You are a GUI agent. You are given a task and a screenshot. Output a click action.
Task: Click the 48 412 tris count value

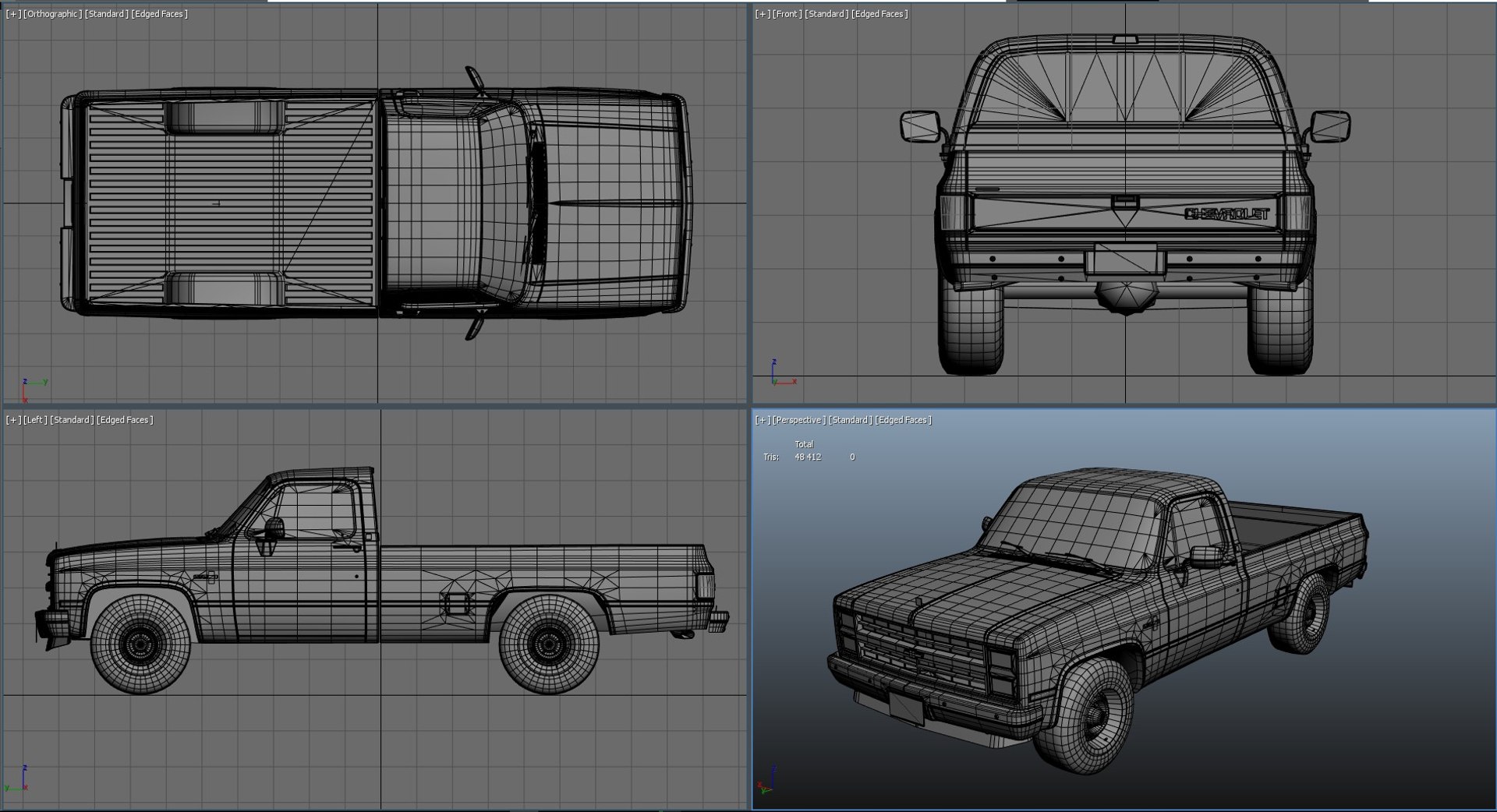point(808,457)
